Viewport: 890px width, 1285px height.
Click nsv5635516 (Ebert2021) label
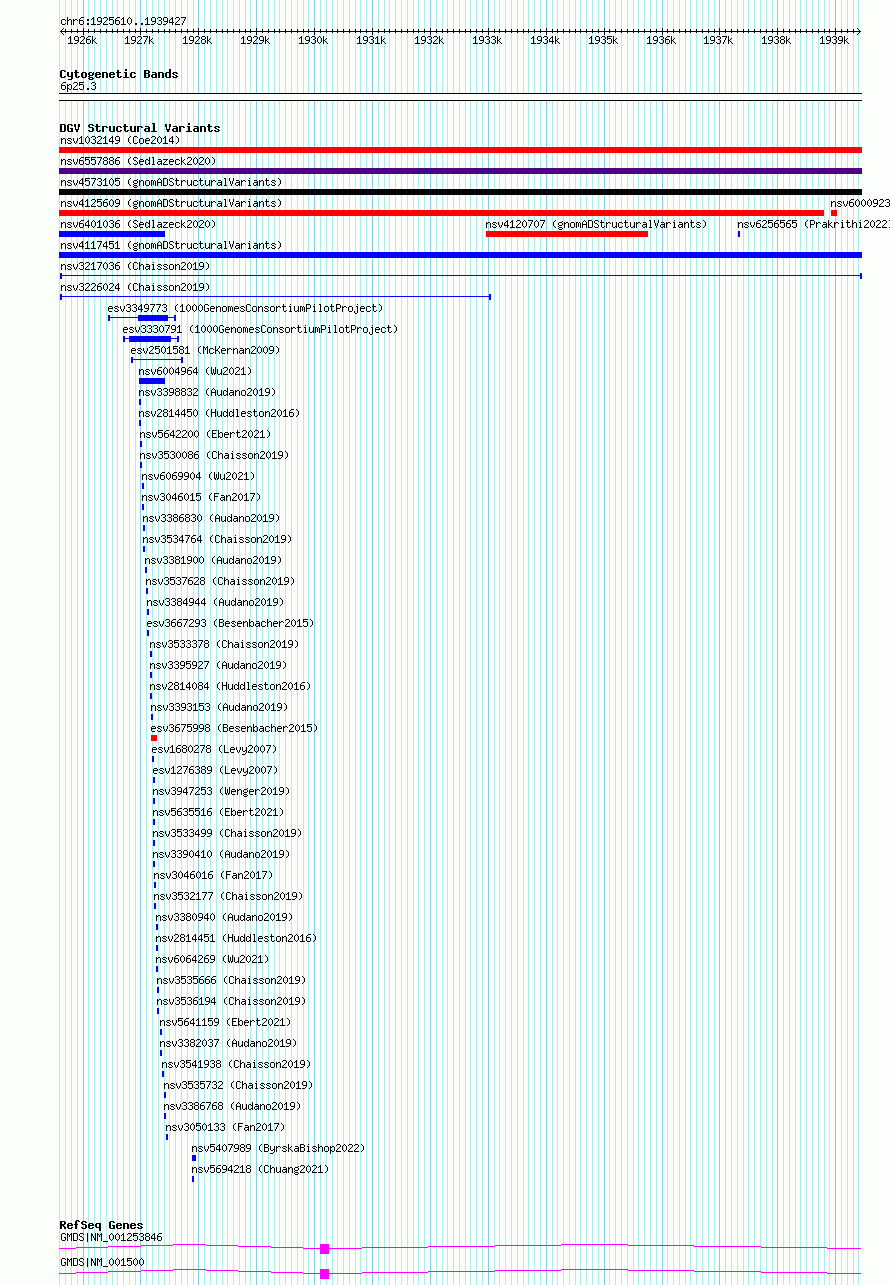coord(218,812)
